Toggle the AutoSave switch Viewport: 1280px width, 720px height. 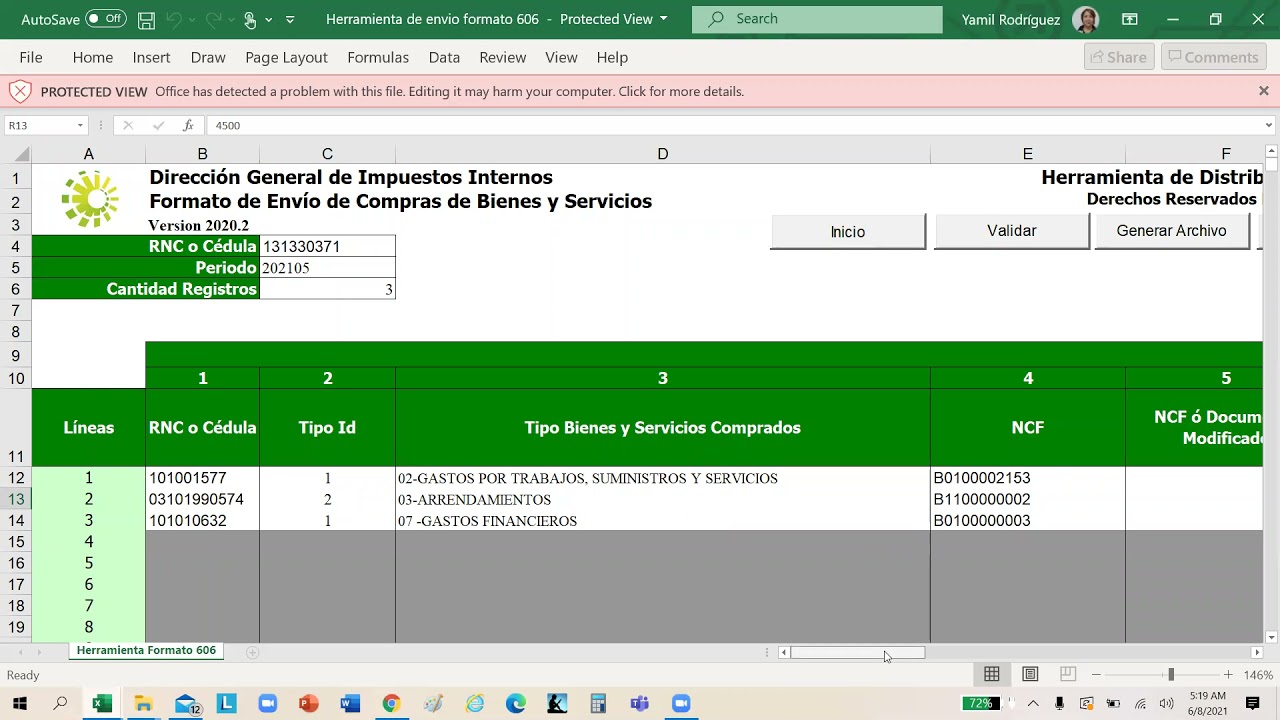[105, 19]
